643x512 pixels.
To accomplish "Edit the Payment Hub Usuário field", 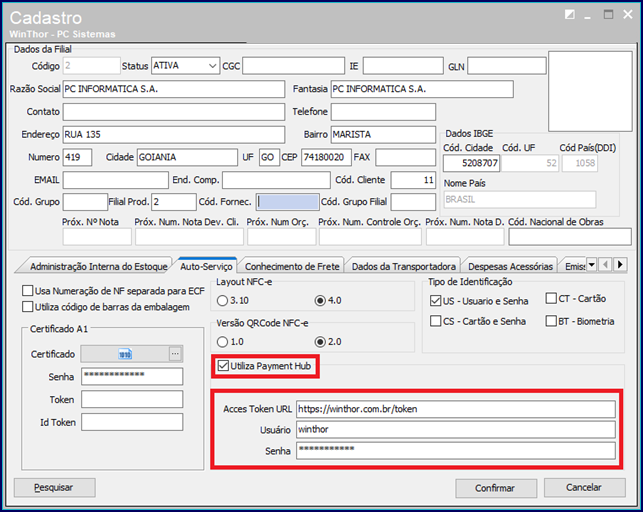I will [x=456, y=430].
